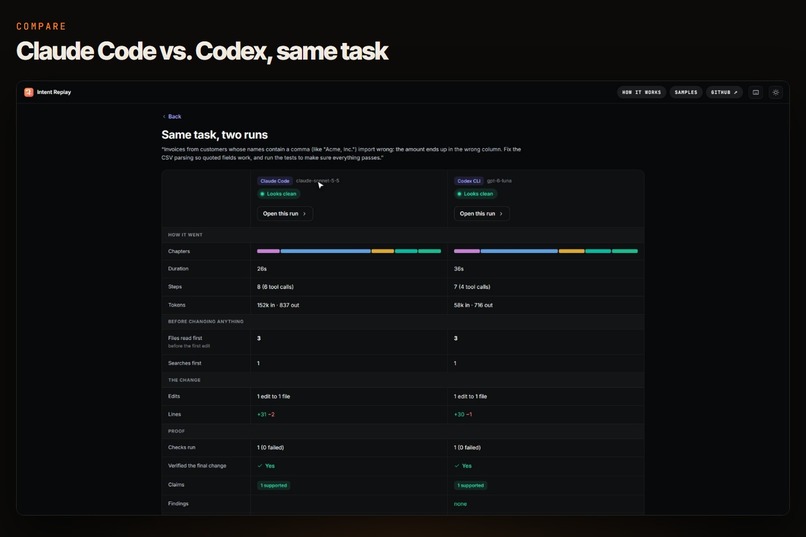The height and width of the screenshot is (537, 806).
Task: Click the presentation screen icon in header
Action: (756, 92)
